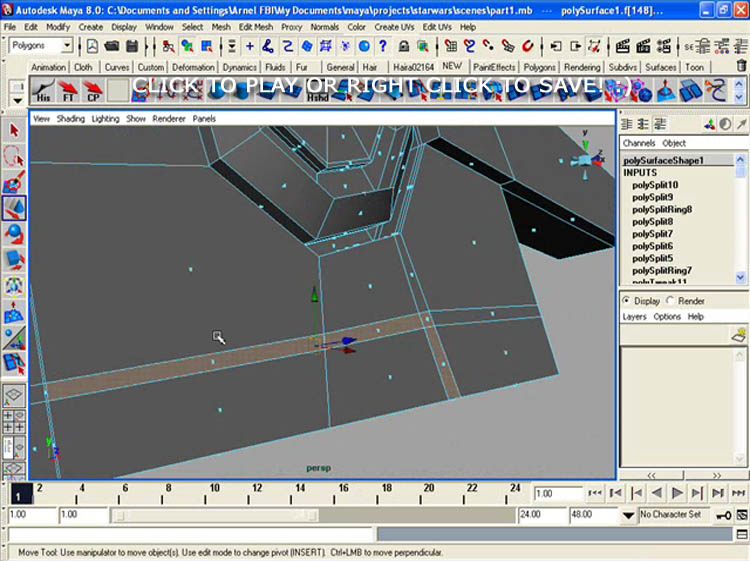Select polySplitRing8 in the inputs list

click(661, 209)
